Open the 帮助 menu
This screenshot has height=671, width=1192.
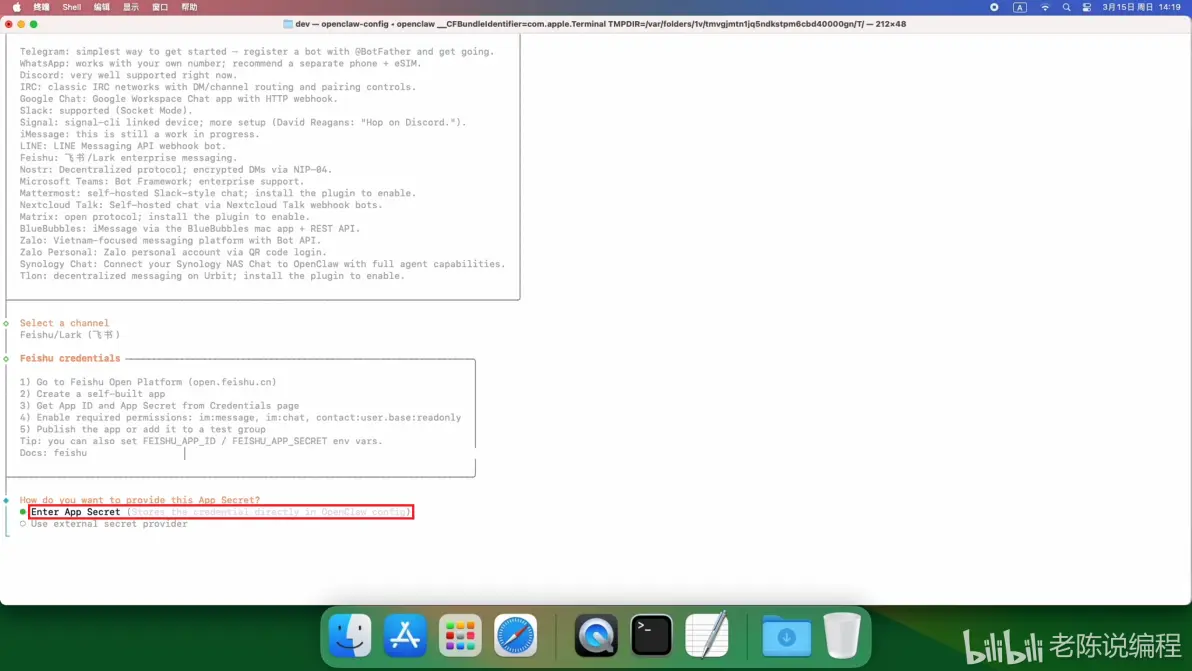click(x=189, y=7)
